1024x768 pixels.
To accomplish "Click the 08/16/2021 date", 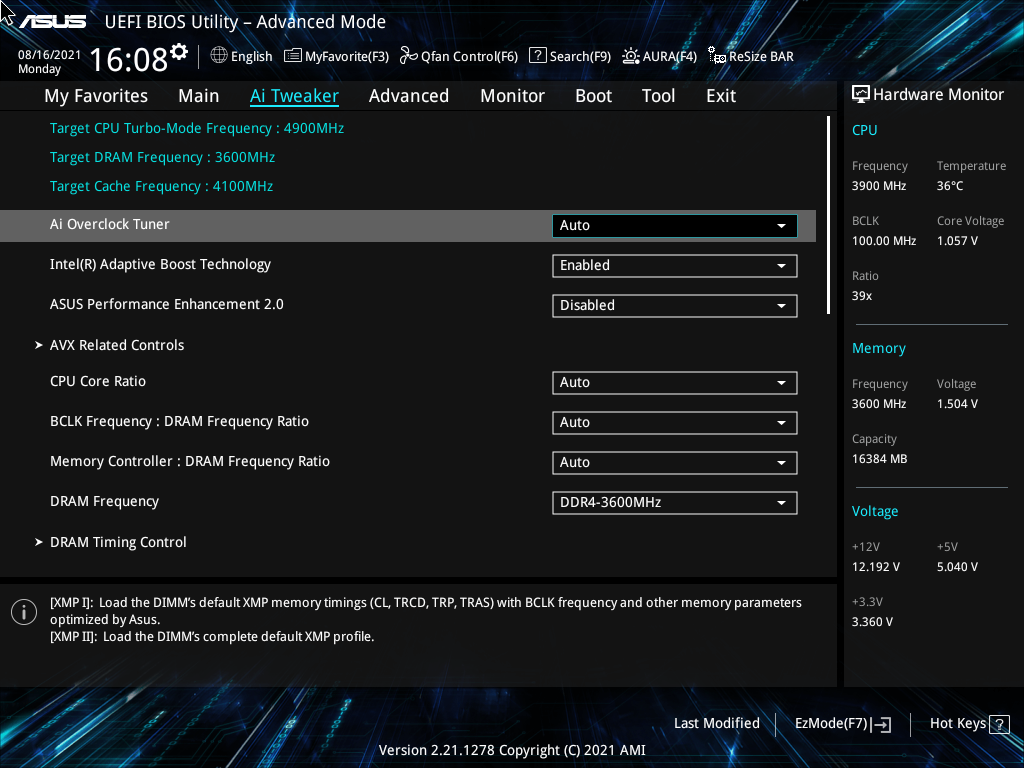I will coord(49,55).
